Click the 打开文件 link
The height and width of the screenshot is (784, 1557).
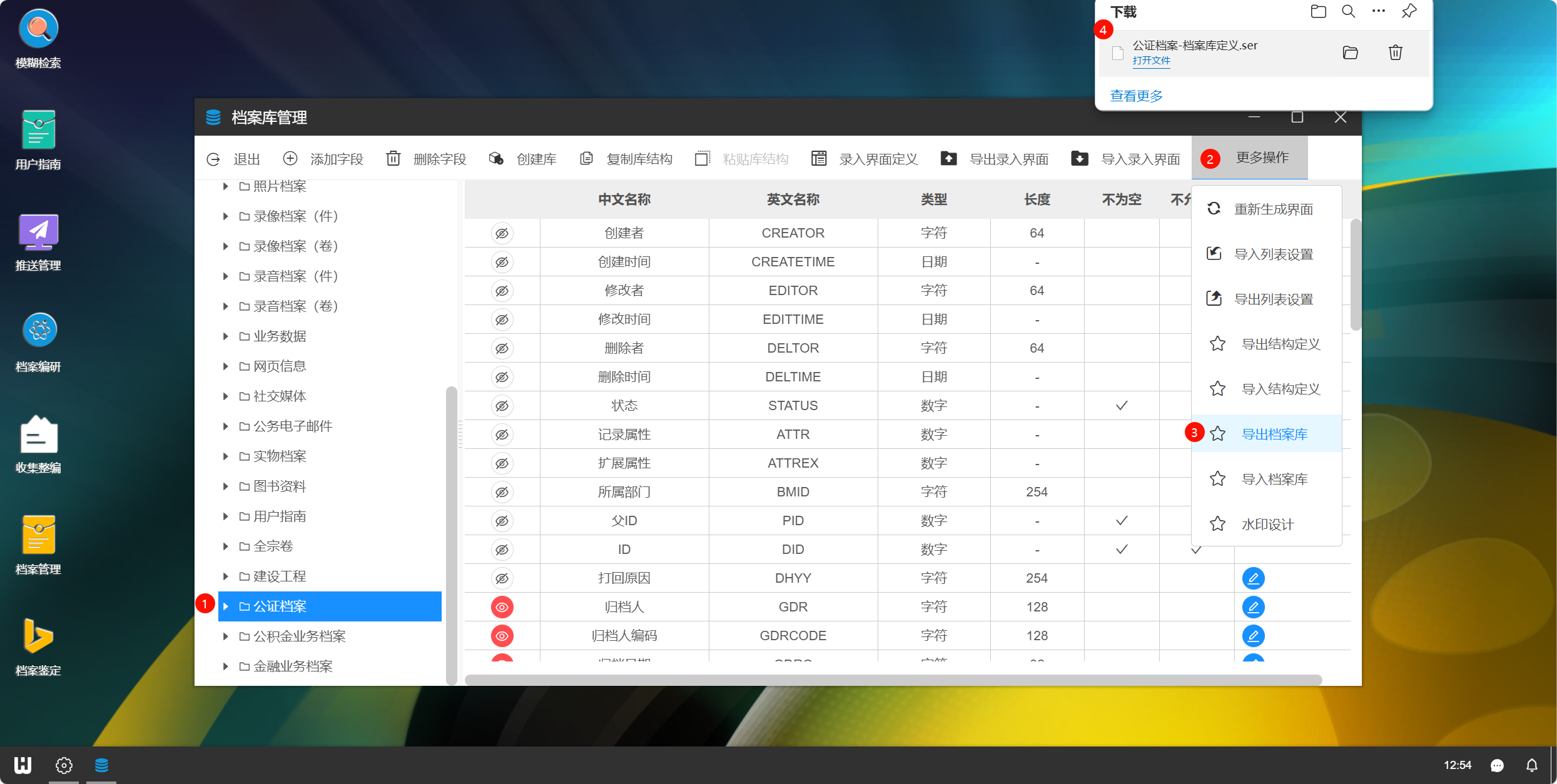click(1150, 61)
